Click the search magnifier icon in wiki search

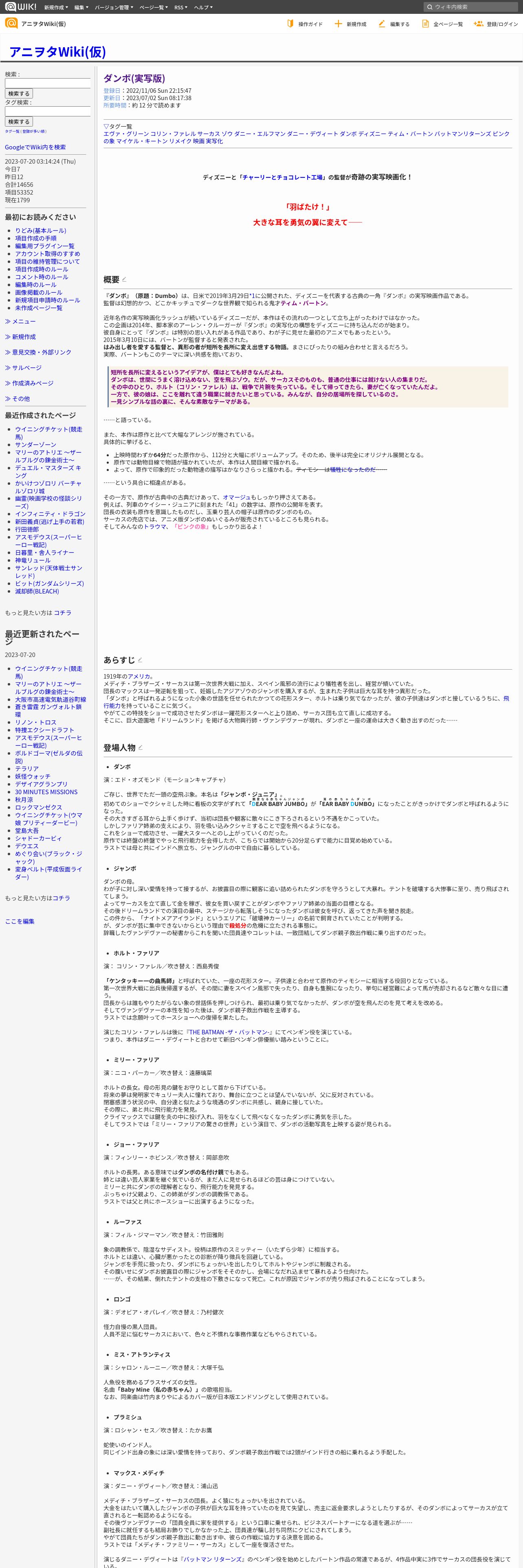coord(430,7)
